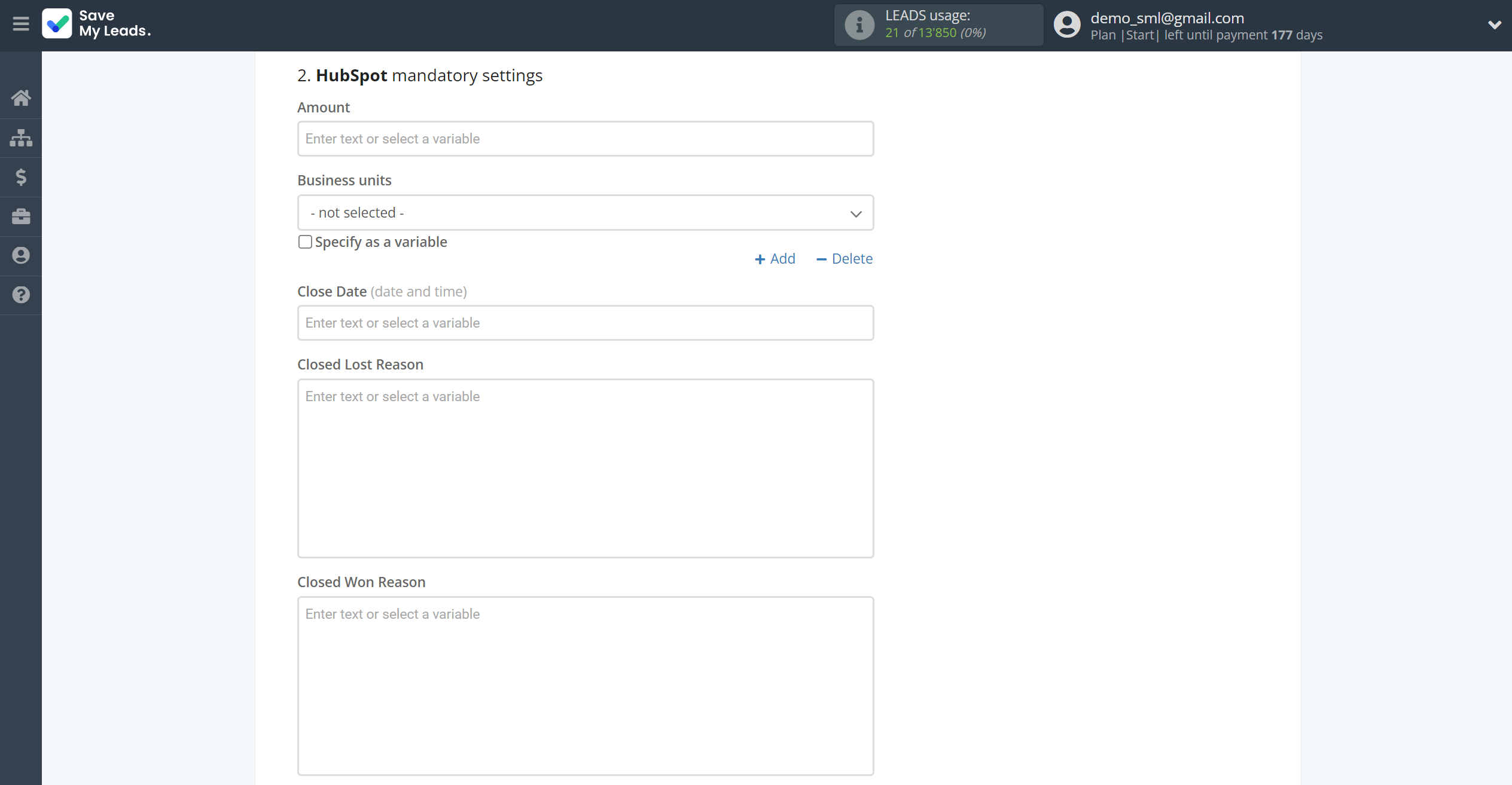Screen dimensions: 1512x785
Task: Go to the Home dashboard icon
Action: click(x=21, y=98)
